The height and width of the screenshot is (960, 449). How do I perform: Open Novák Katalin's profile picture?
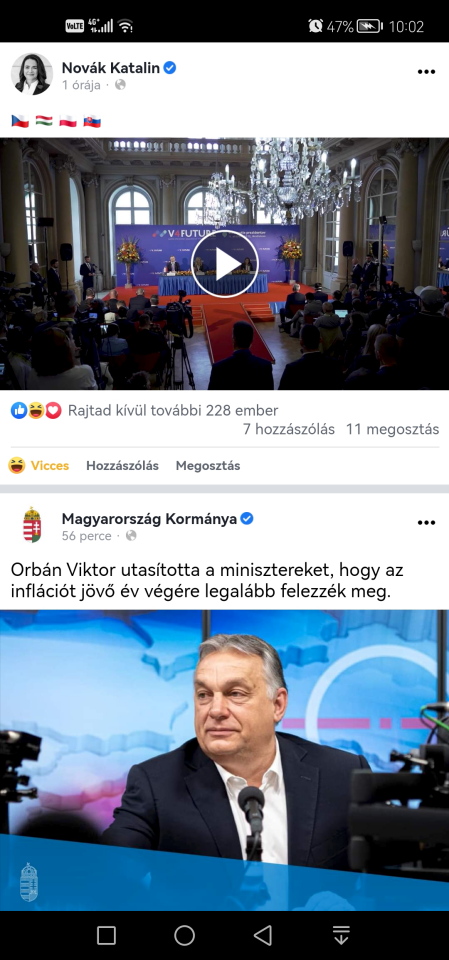[31, 74]
